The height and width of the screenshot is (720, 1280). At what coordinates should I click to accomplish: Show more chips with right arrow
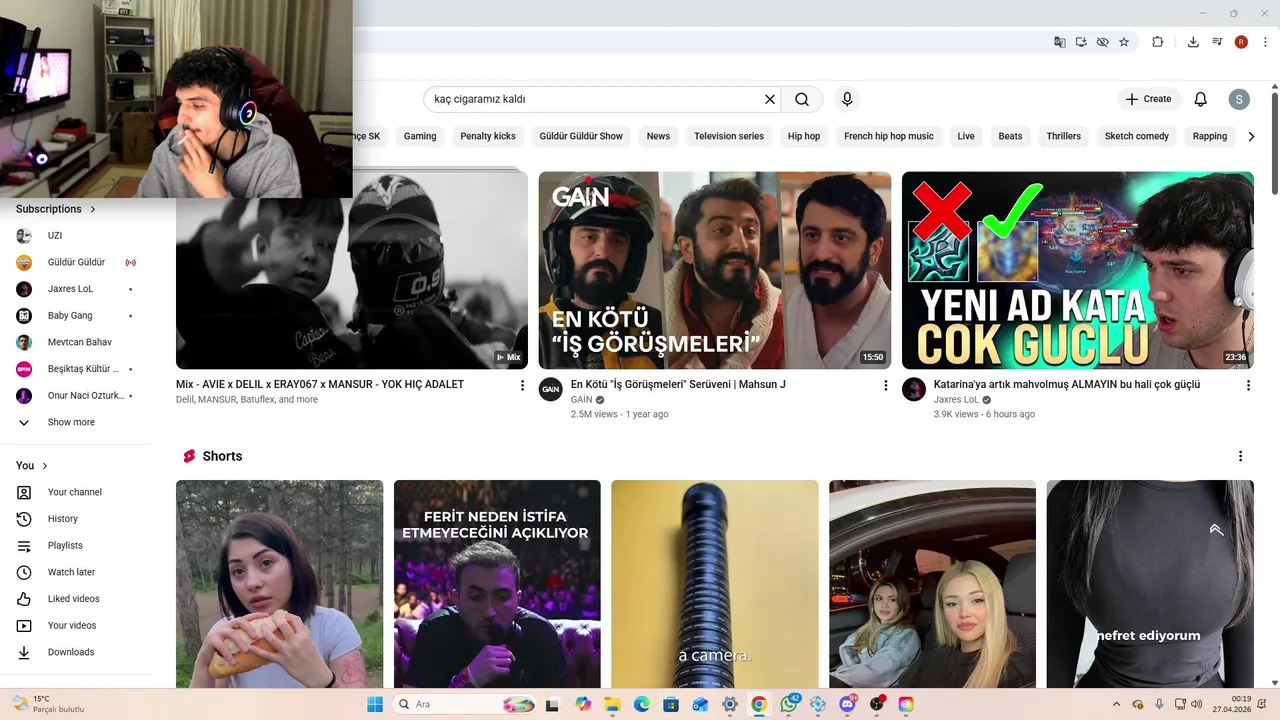[x=1251, y=136]
